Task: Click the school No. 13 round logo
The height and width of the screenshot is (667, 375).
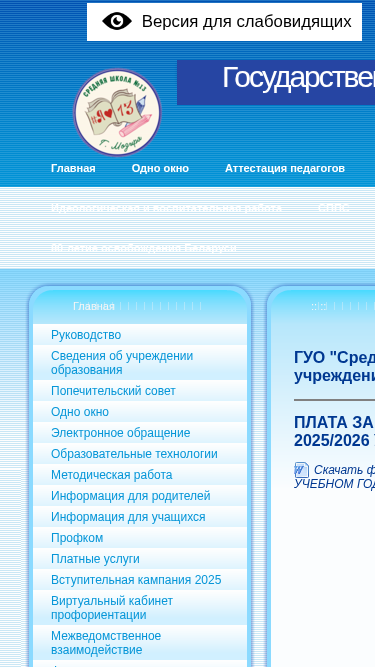Action: pyautogui.click(x=117, y=113)
